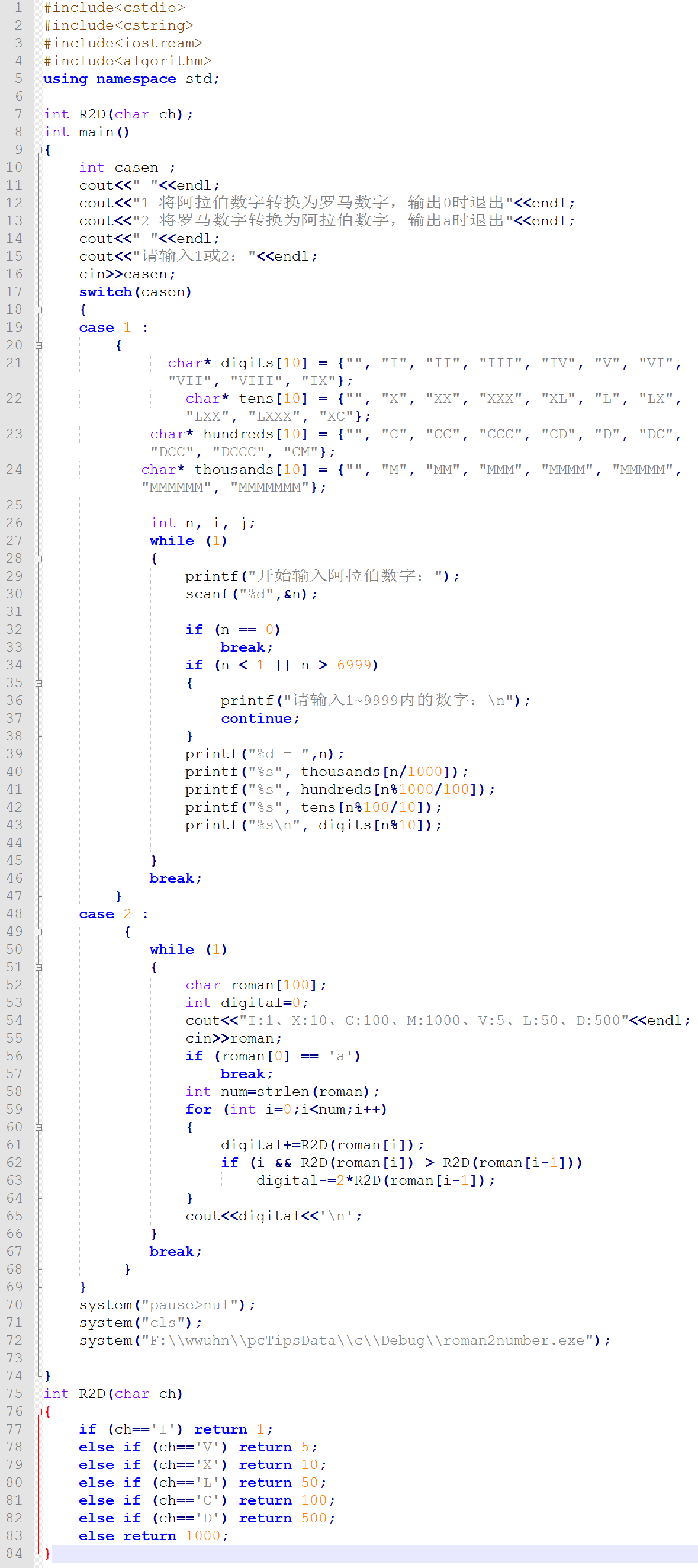Click the 'int num=strlen(roman);' statement
The image size is (698, 1568).
click(282, 1092)
